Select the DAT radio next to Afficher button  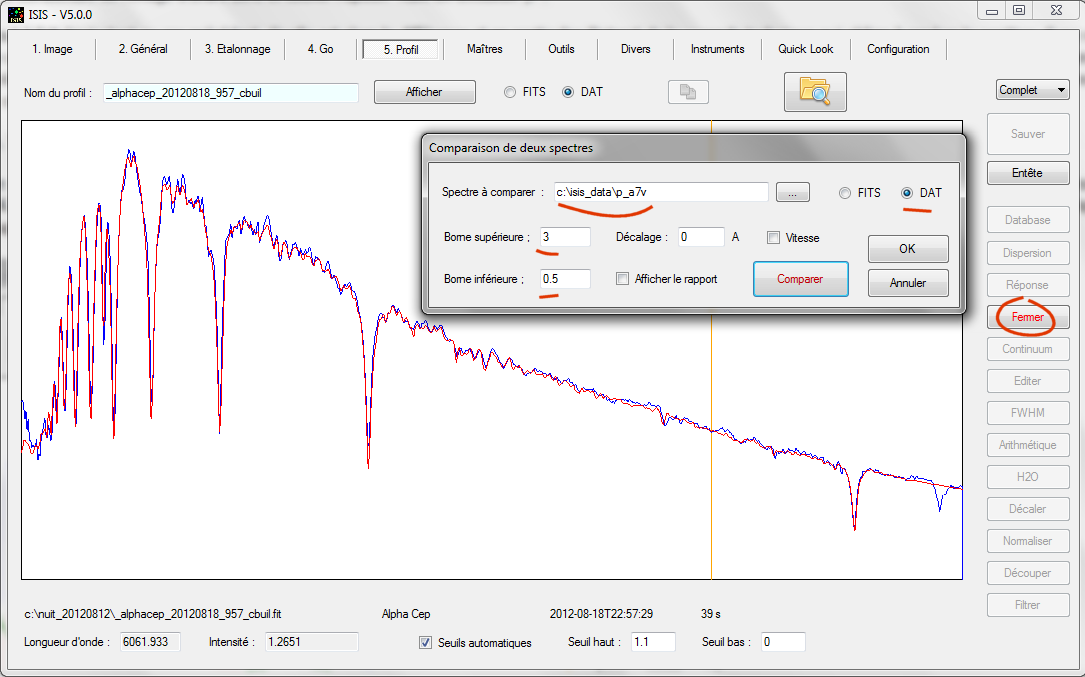568,92
